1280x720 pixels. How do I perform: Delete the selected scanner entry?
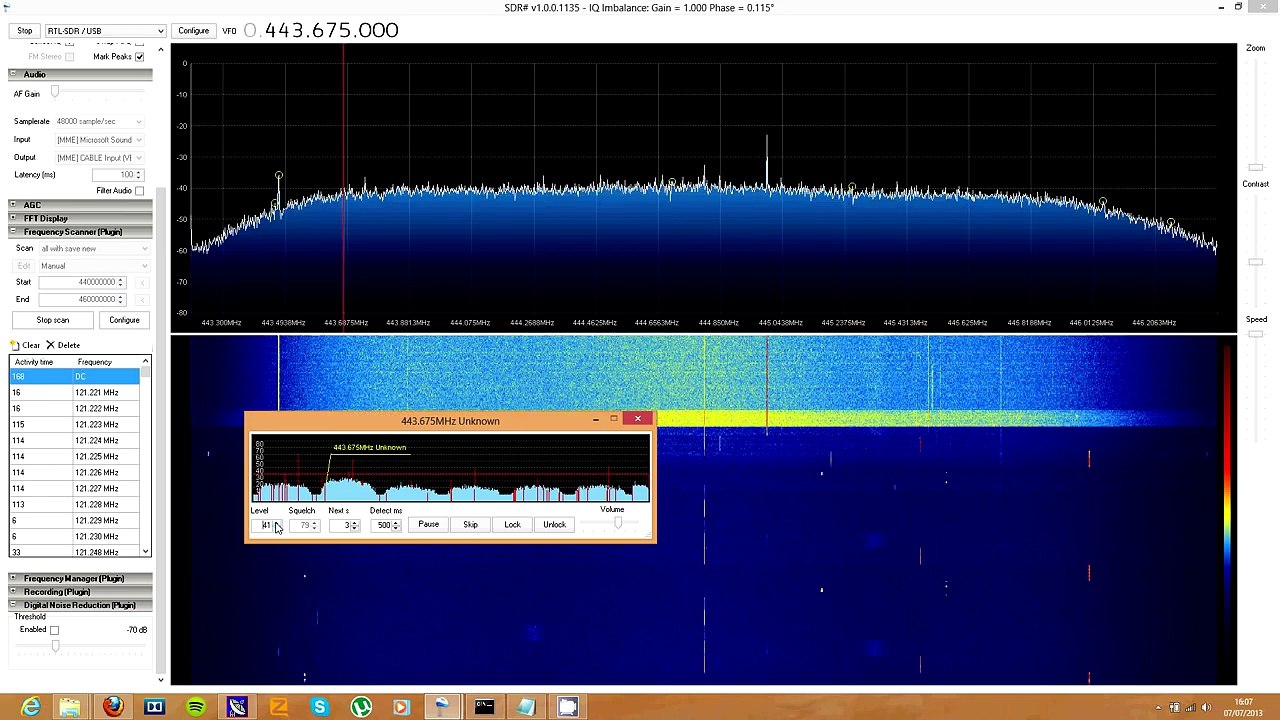(63, 345)
